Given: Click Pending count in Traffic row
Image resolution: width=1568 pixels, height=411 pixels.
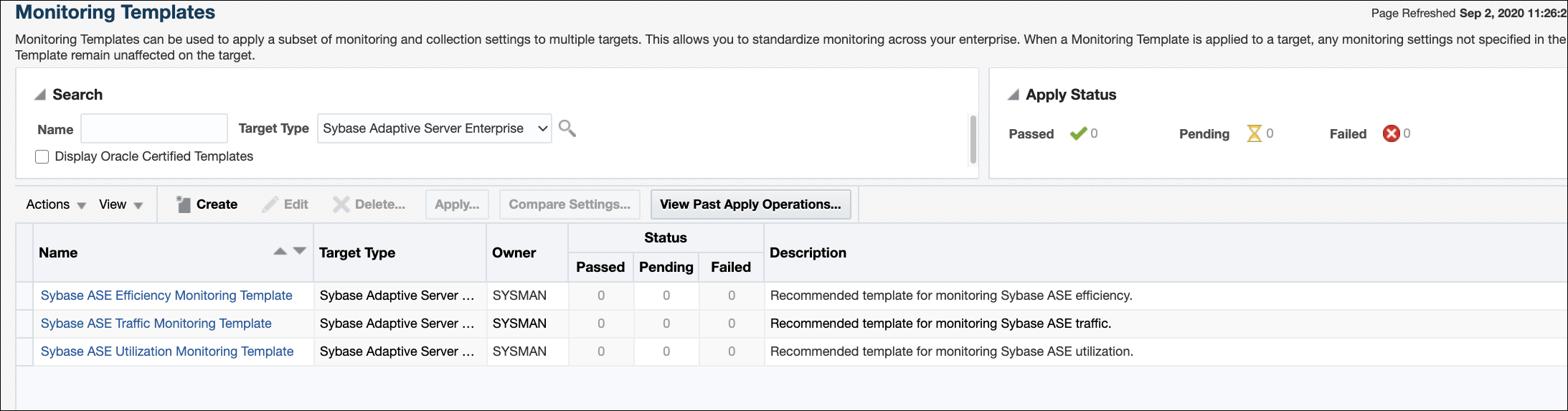Looking at the screenshot, I should 666,323.
